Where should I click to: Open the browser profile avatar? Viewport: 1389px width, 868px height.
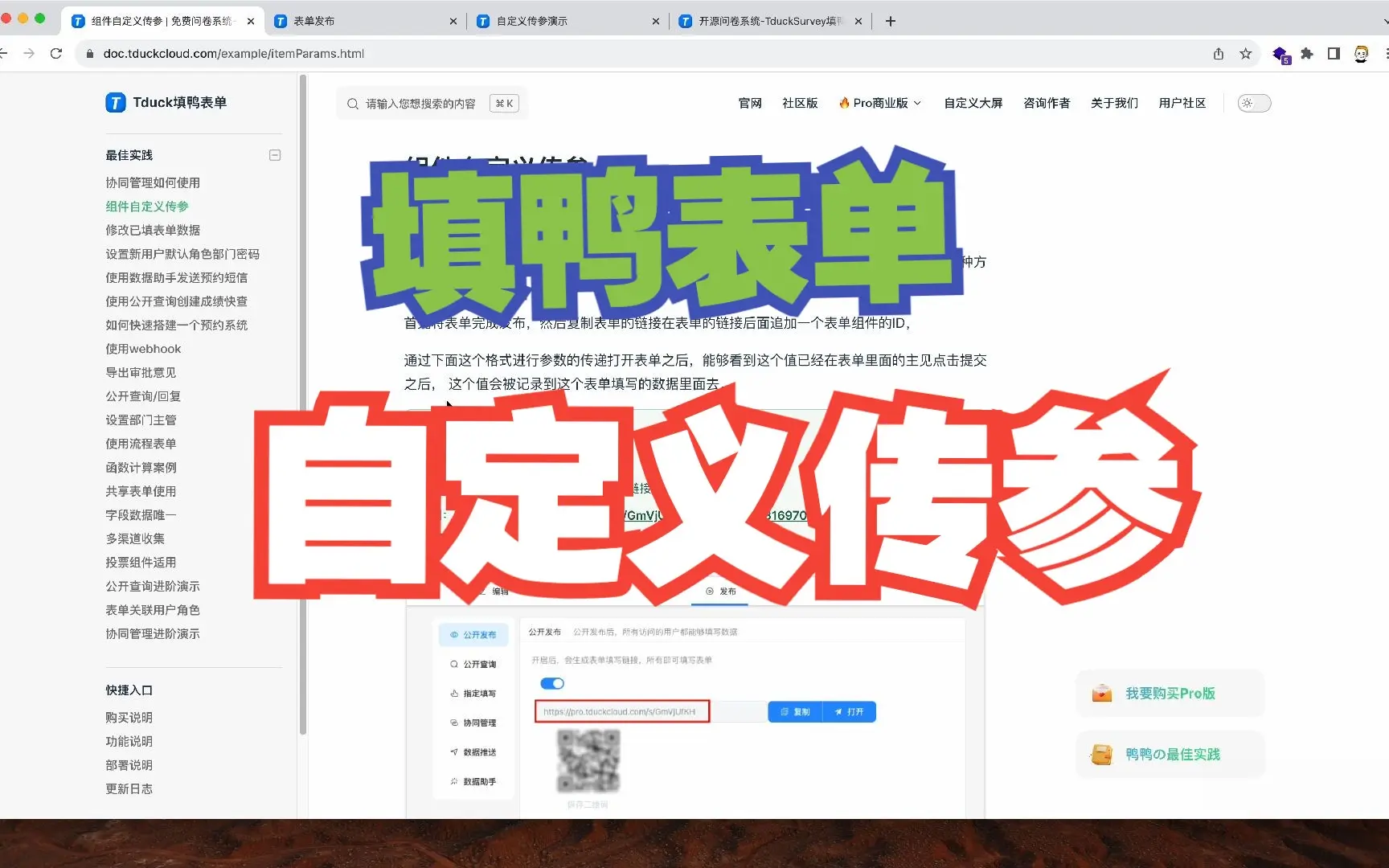coord(1361,54)
